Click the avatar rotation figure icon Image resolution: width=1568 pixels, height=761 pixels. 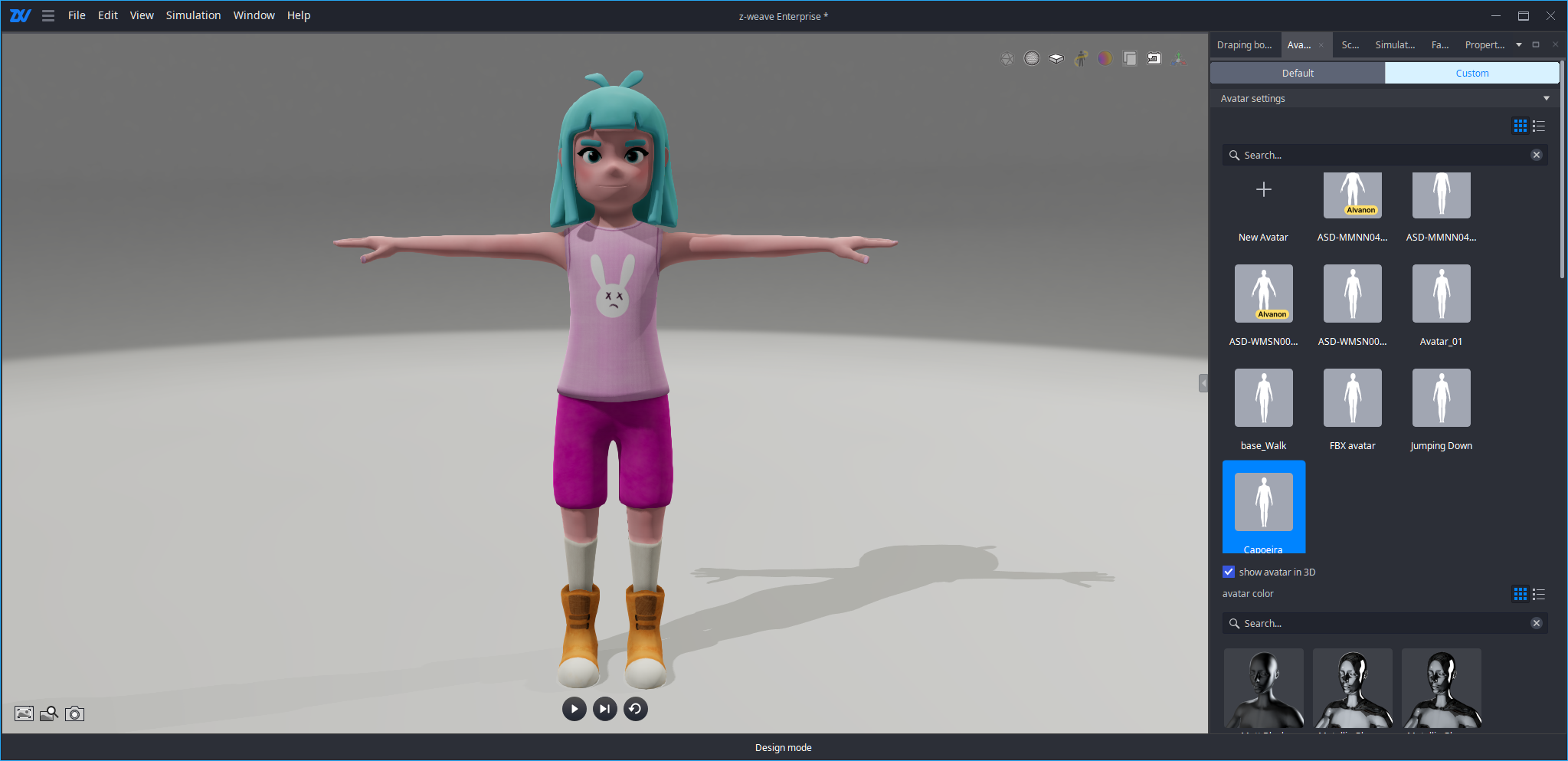click(x=1081, y=58)
